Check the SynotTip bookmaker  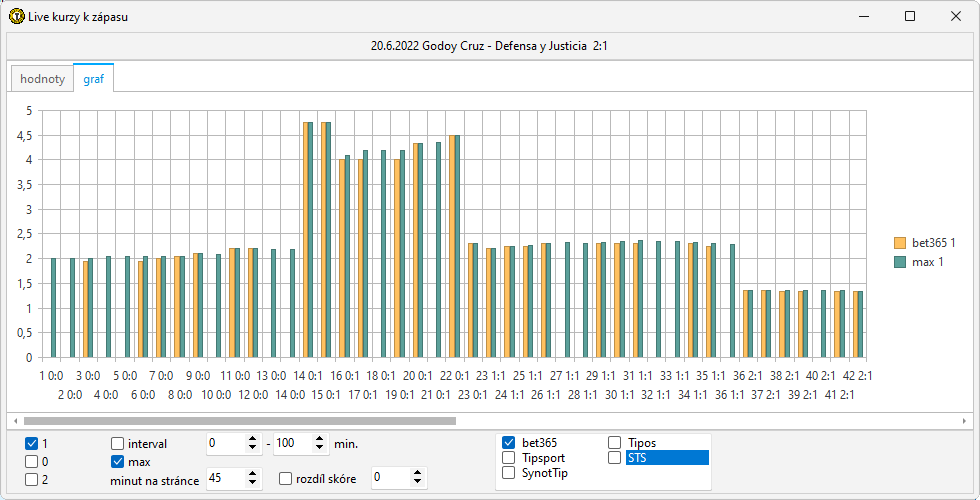click(509, 472)
